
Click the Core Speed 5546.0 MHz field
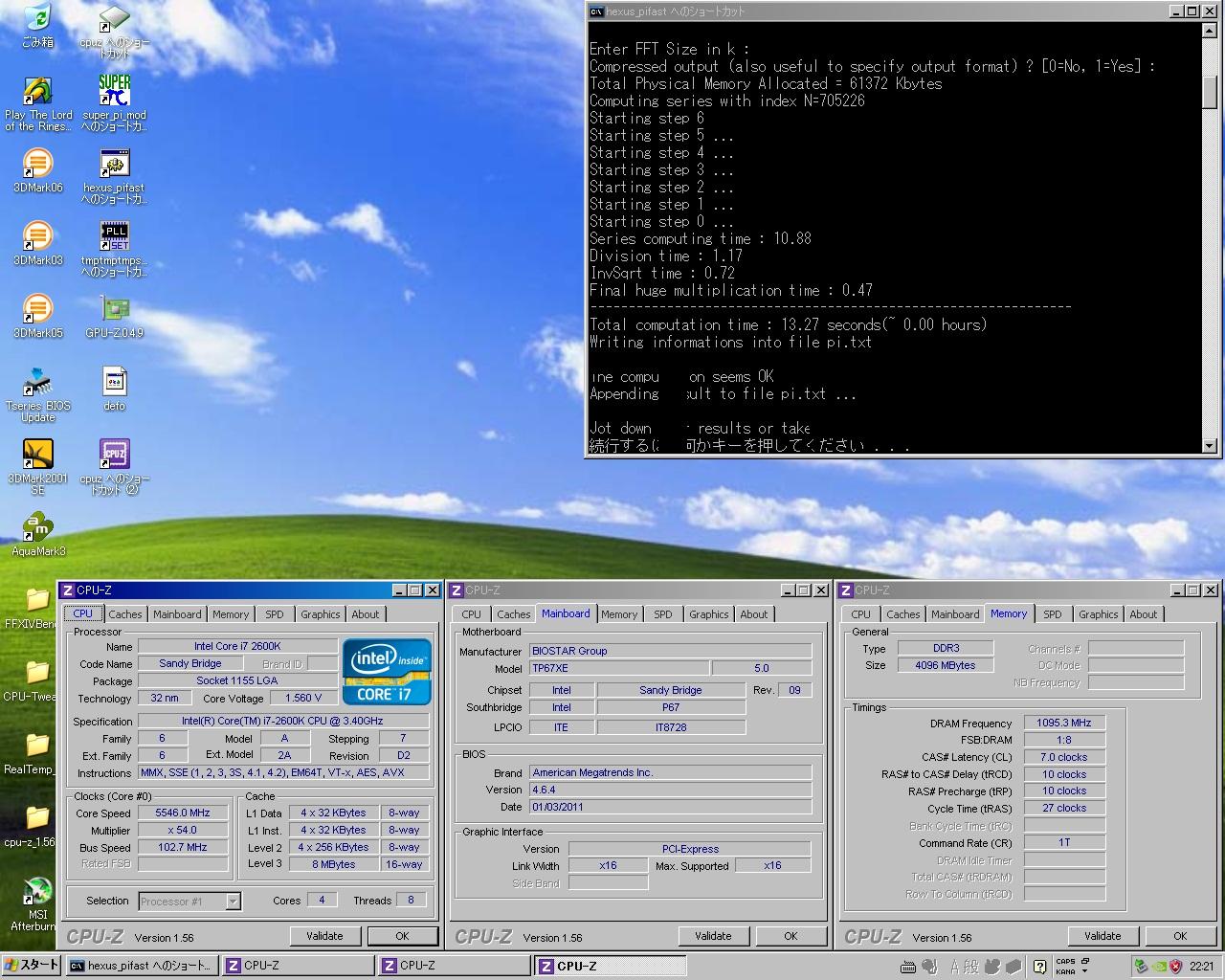(183, 813)
